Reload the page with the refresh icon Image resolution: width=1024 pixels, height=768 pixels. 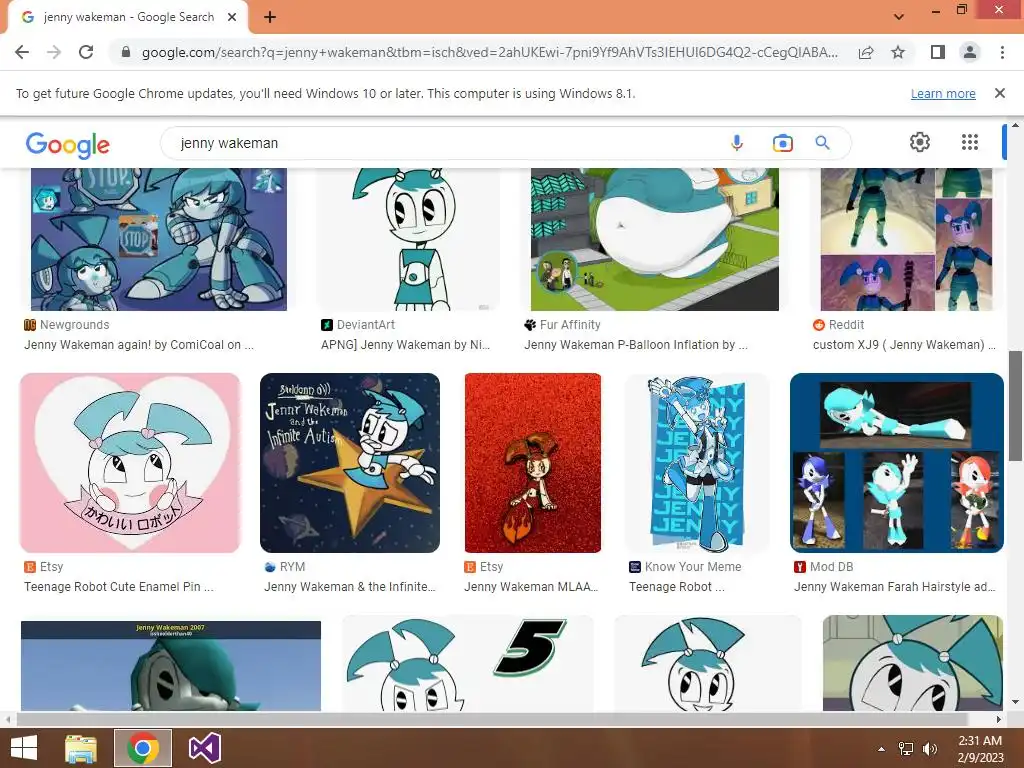tap(86, 52)
